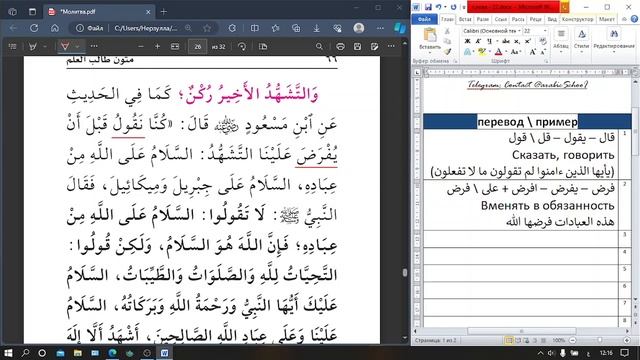Refresh the page in Edge browser
Screen dimensions: 640x360
pyautogui.click(x=34, y=28)
